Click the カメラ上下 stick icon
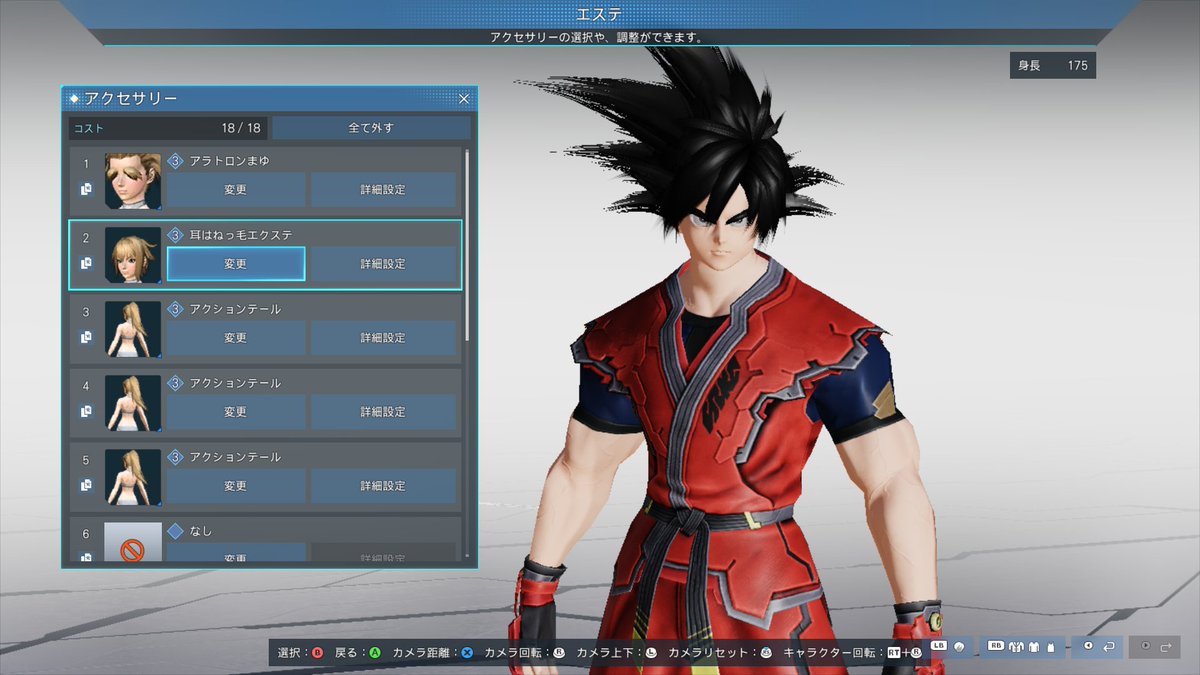The image size is (1200, 675). point(650,653)
